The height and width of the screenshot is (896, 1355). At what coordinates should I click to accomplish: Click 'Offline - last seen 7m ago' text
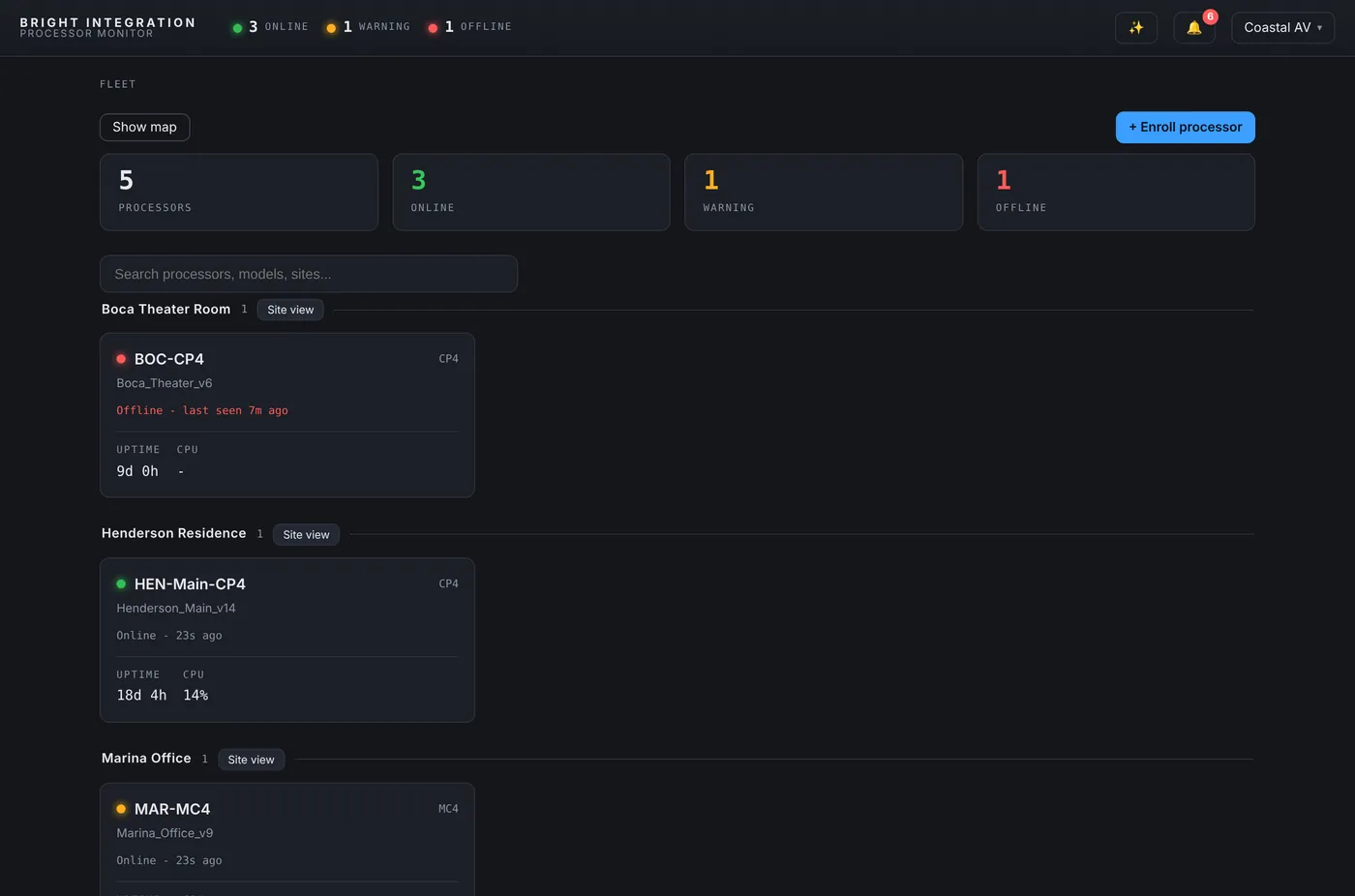click(x=202, y=410)
